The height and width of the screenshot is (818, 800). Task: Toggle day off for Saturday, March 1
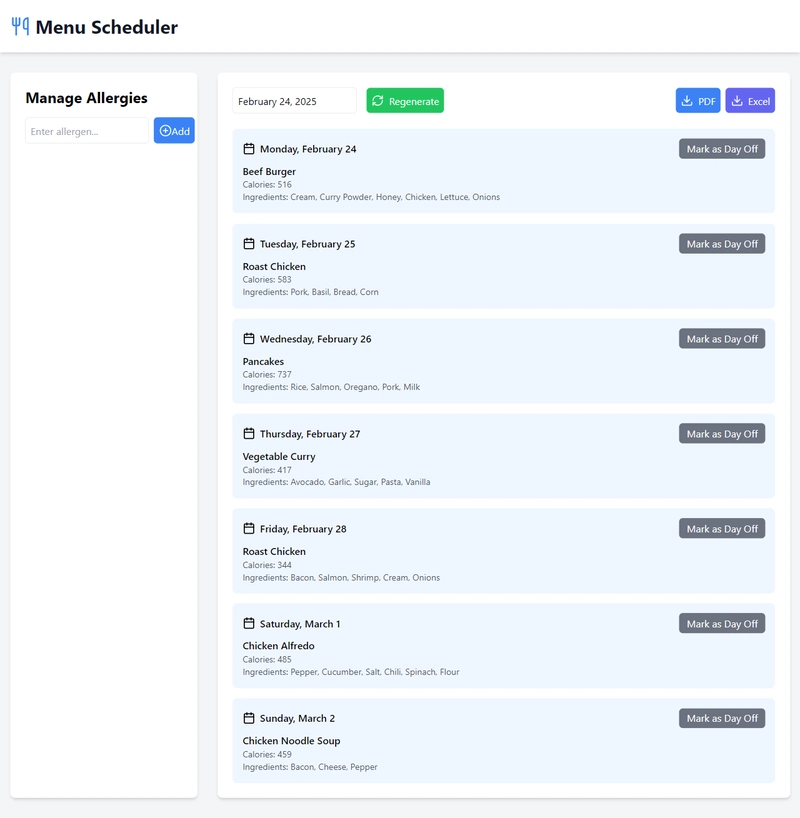[722, 623]
